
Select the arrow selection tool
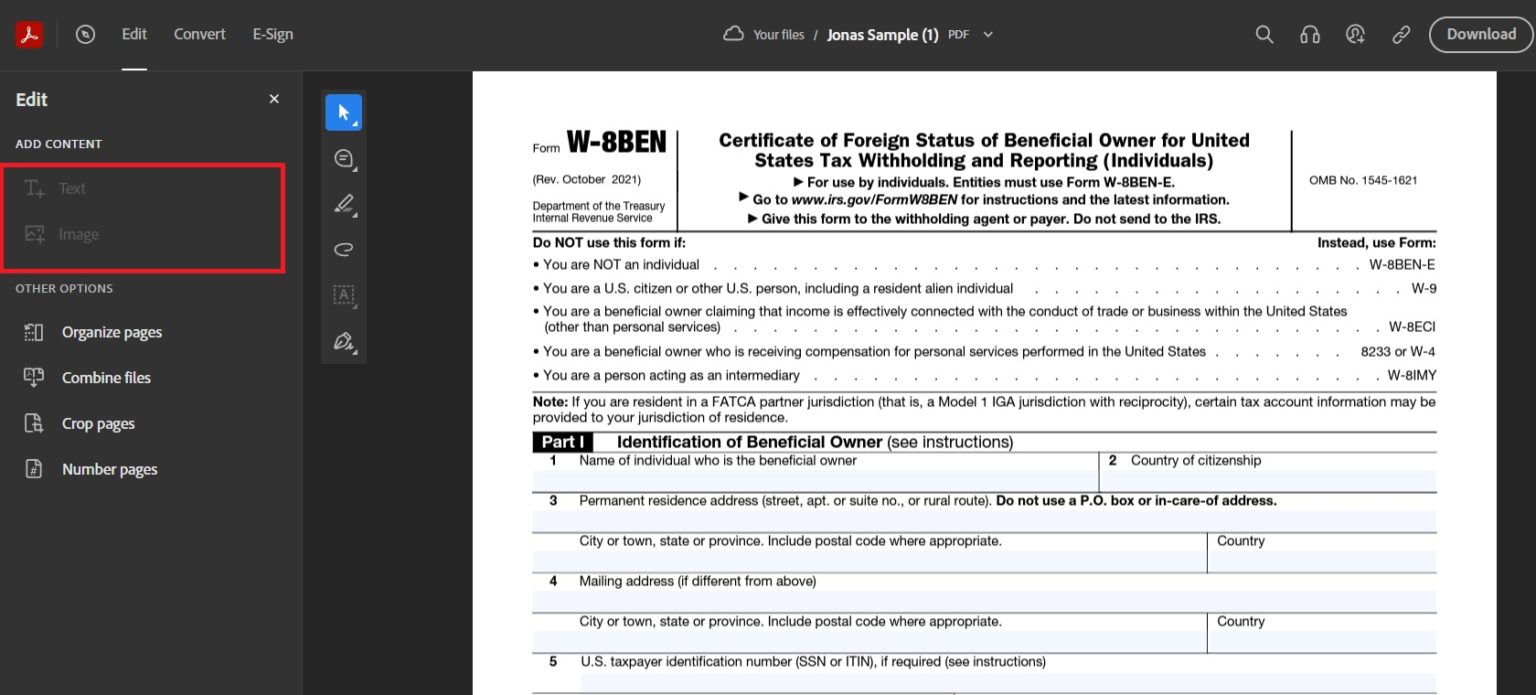[x=343, y=112]
